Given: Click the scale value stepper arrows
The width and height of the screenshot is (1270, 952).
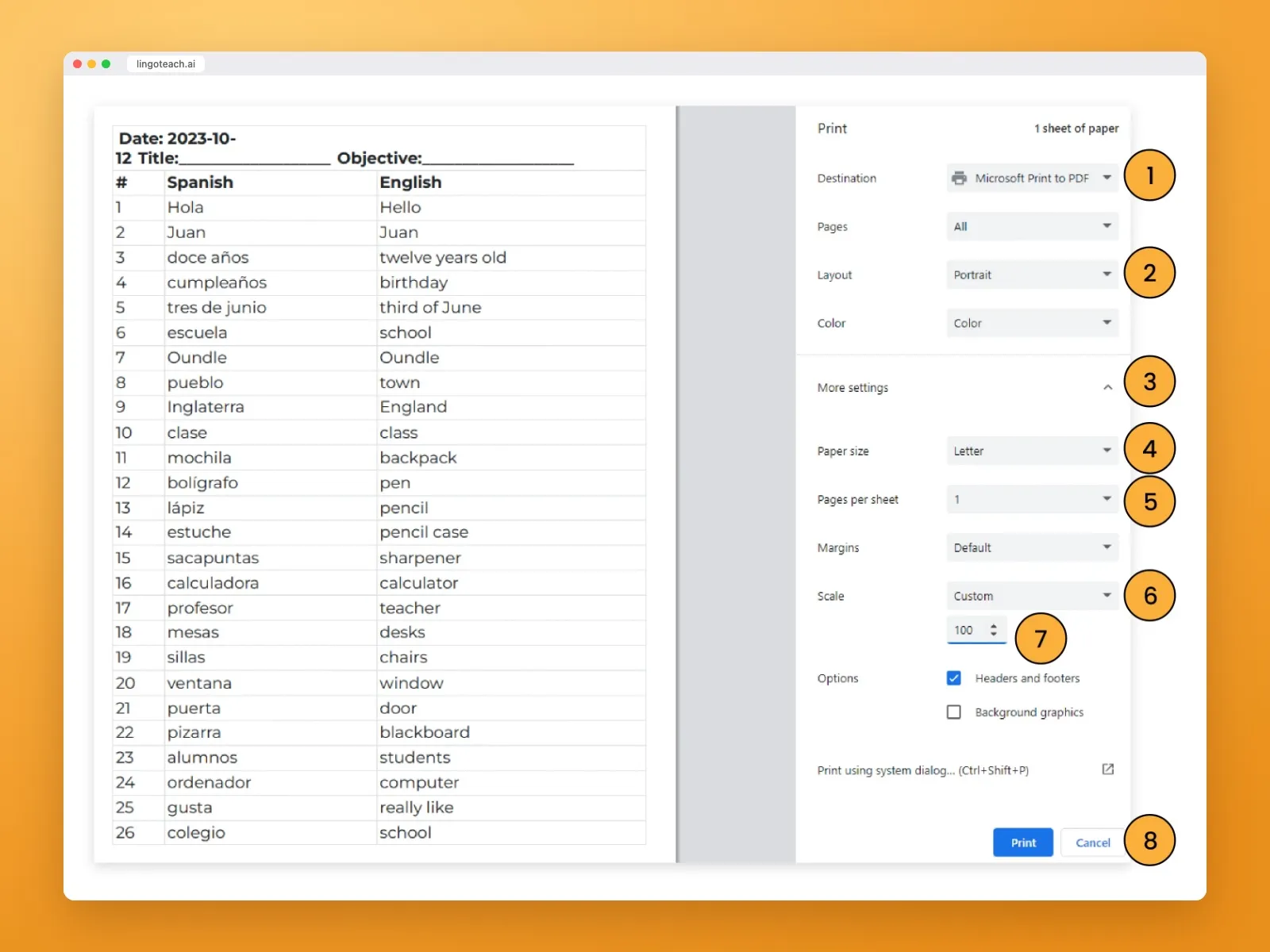Looking at the screenshot, I should coord(993,630).
